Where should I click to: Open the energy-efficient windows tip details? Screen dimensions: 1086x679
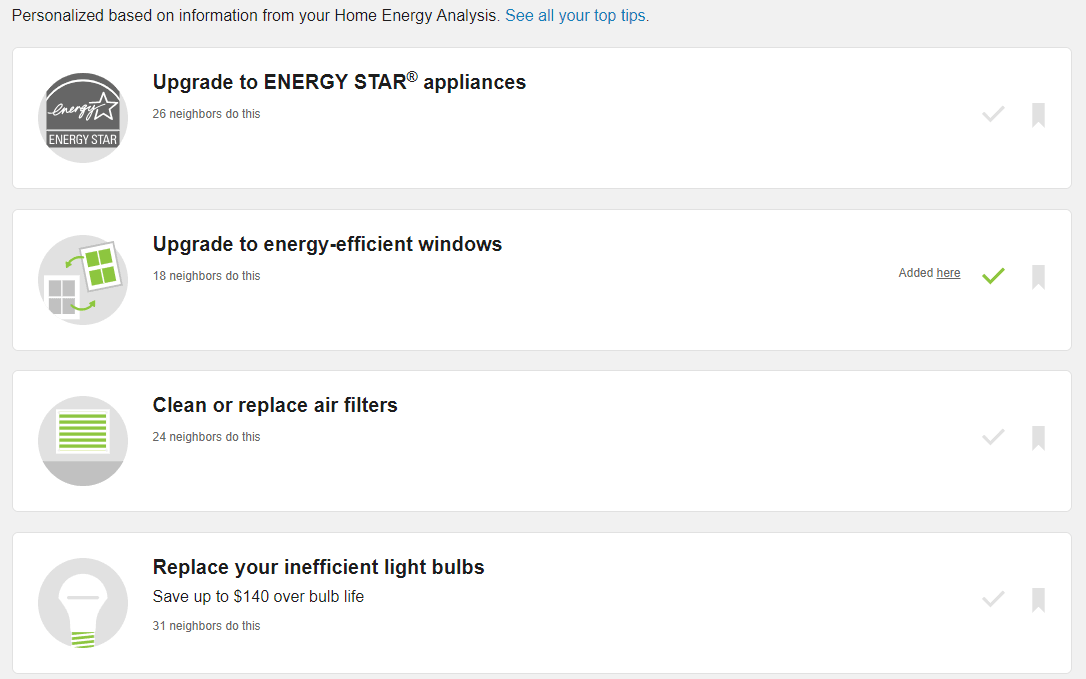(x=327, y=243)
